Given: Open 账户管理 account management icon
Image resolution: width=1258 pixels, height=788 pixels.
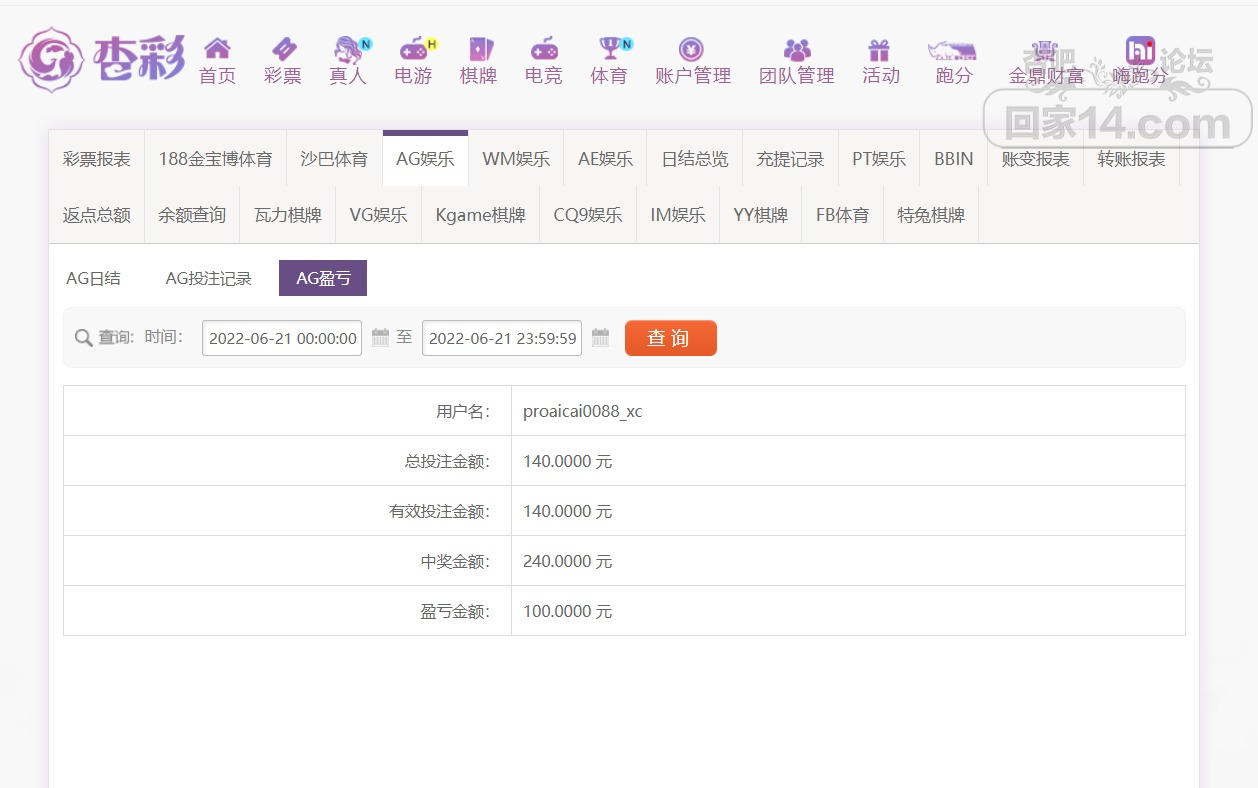Looking at the screenshot, I should click(x=692, y=49).
